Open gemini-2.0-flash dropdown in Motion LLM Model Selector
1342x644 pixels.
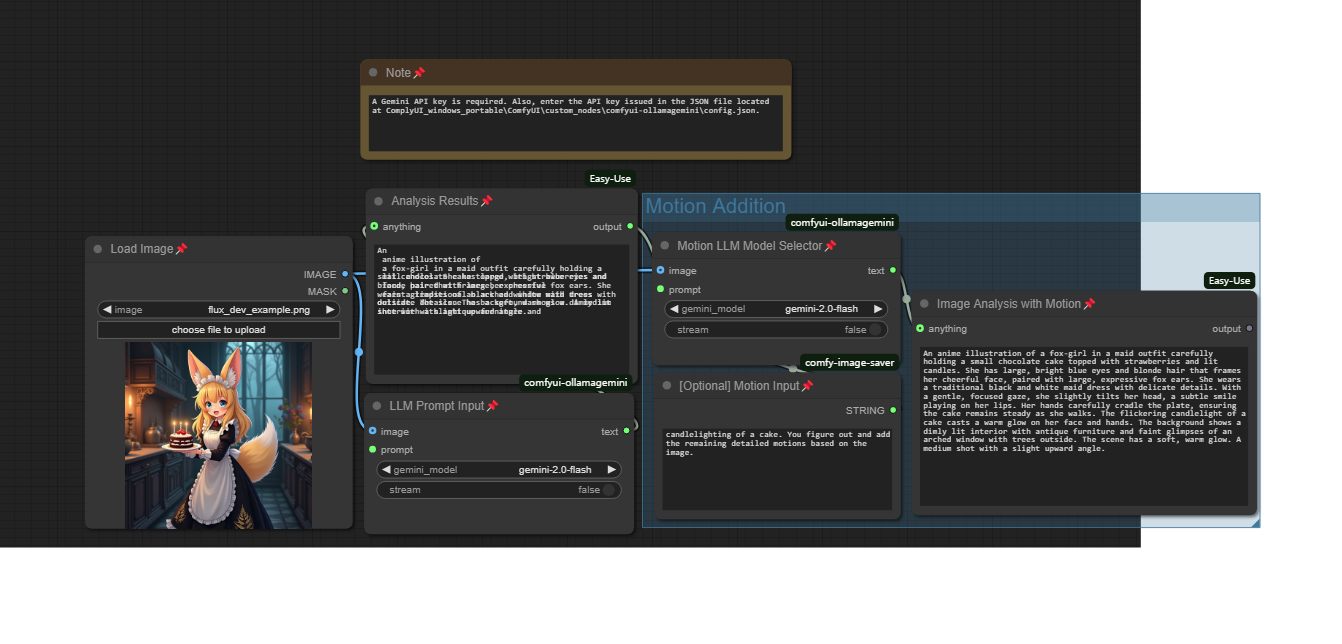tap(820, 309)
